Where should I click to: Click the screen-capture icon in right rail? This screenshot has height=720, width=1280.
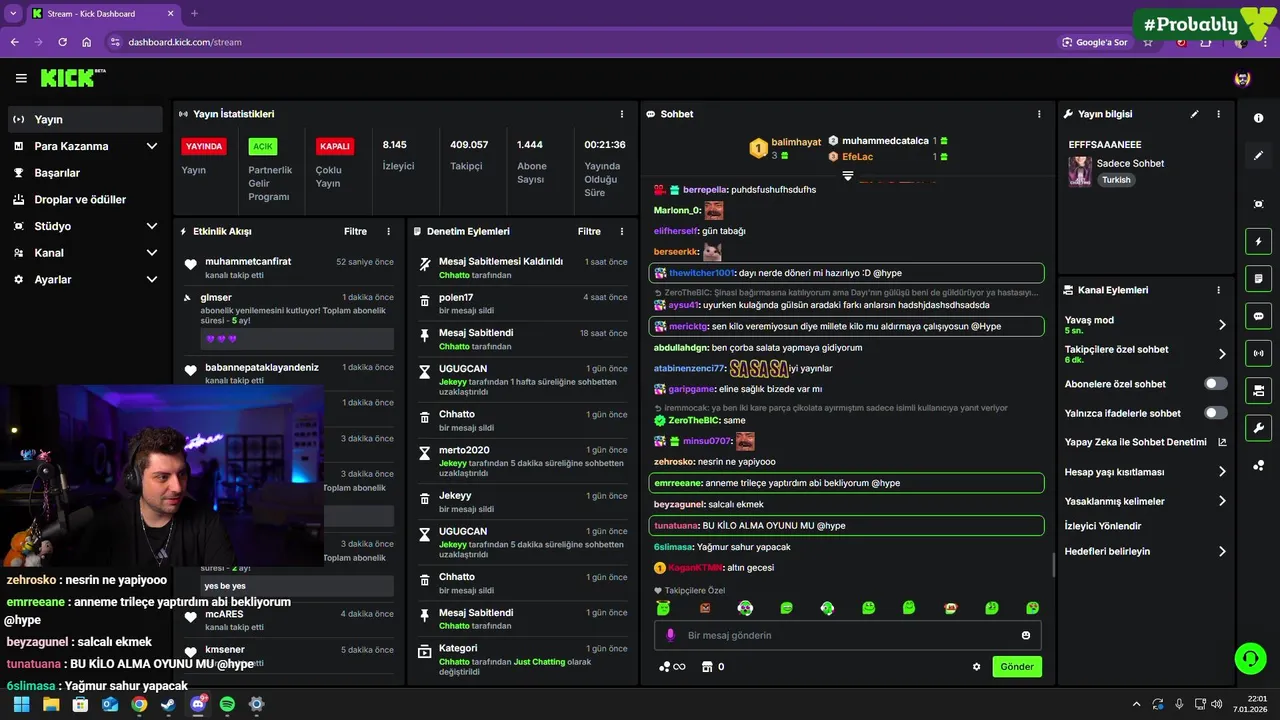pyautogui.click(x=1258, y=204)
